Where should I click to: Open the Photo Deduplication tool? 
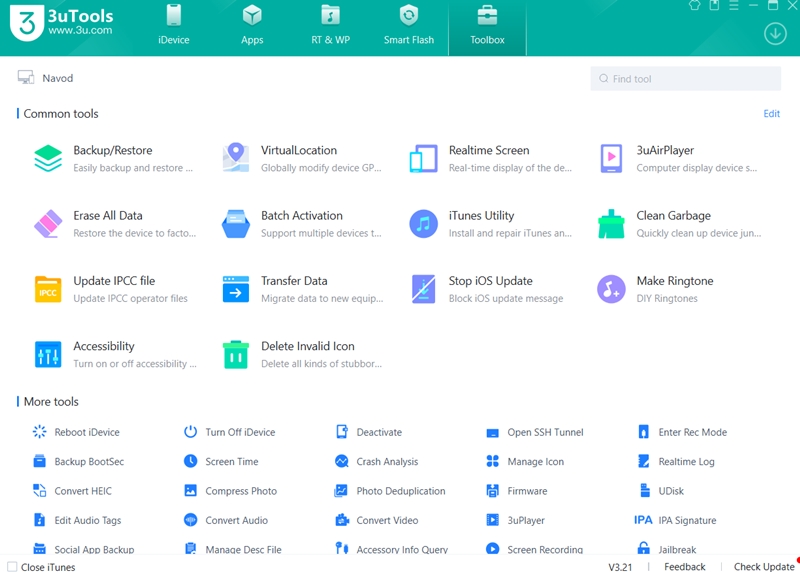[x=390, y=491]
